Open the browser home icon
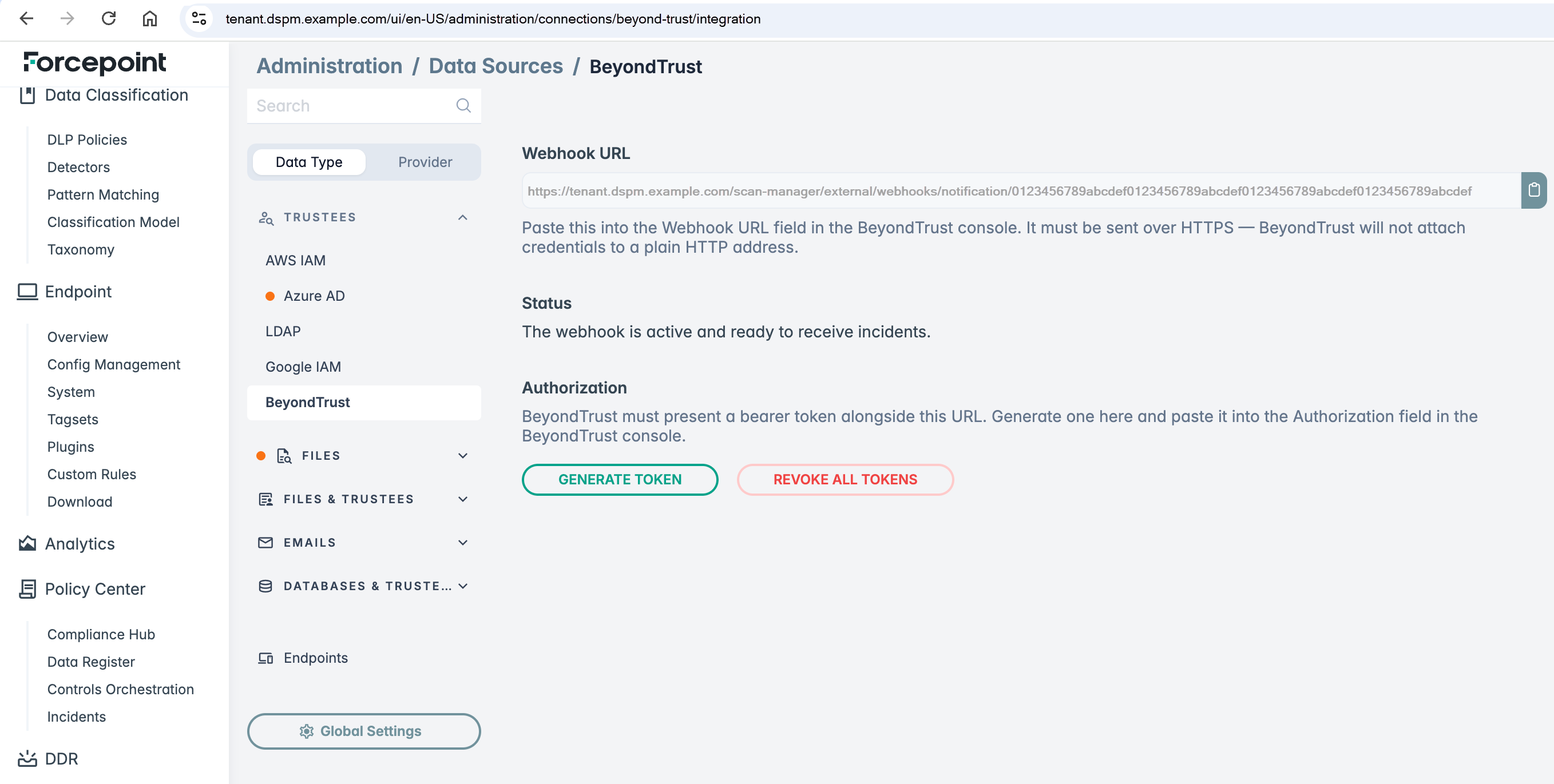The image size is (1554, 784). [149, 19]
